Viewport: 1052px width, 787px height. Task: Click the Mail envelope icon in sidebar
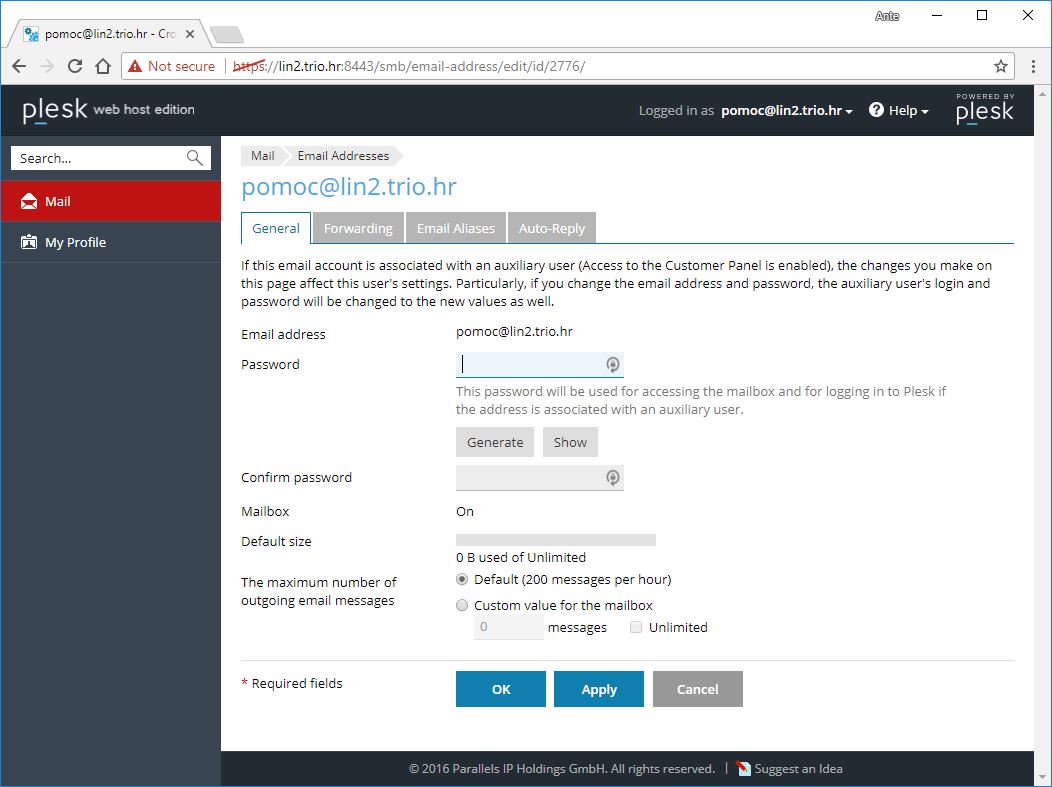coord(29,201)
